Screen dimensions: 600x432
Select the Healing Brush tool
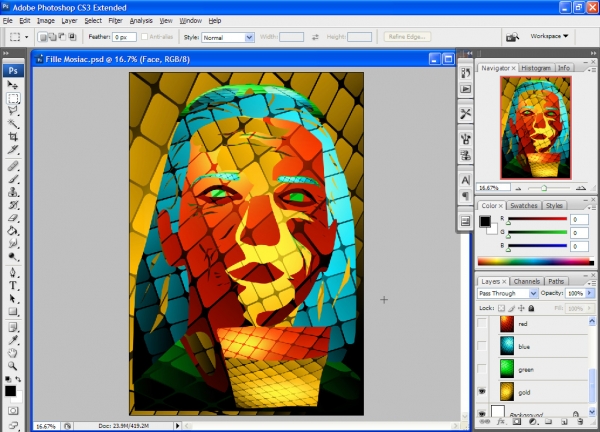[x=13, y=166]
